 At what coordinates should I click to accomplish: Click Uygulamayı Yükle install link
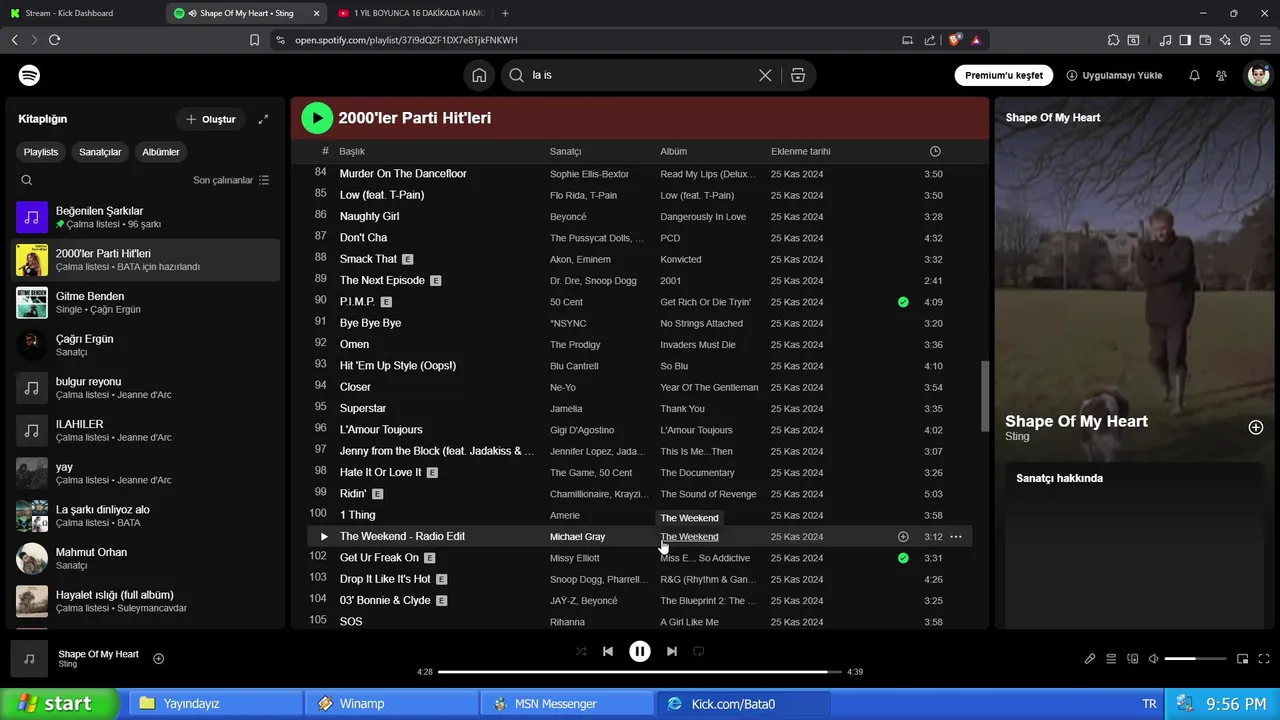pos(1114,75)
